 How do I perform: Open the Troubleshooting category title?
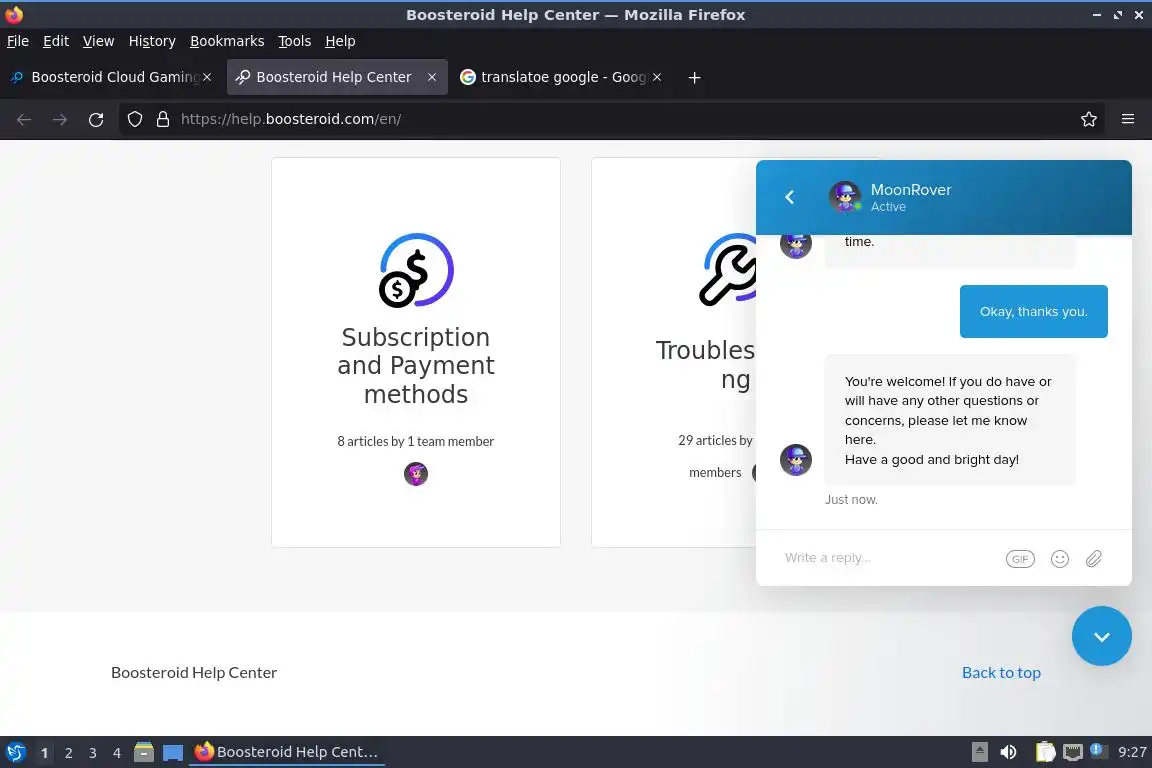[705, 365]
